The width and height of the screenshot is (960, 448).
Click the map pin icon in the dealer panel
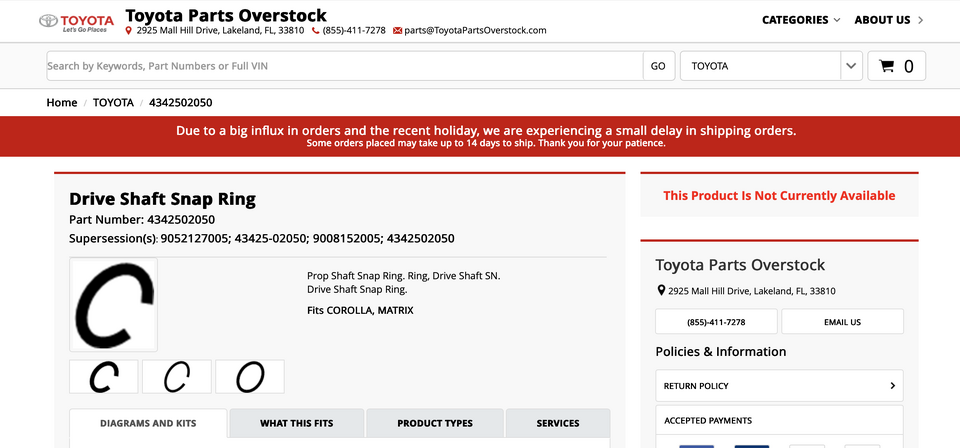pyautogui.click(x=661, y=291)
